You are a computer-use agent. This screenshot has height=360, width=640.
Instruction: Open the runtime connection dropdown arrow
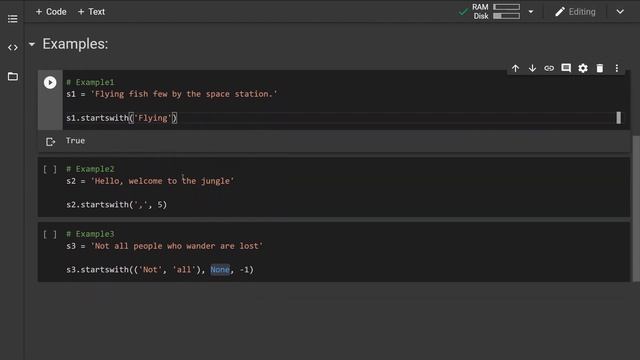pyautogui.click(x=531, y=12)
